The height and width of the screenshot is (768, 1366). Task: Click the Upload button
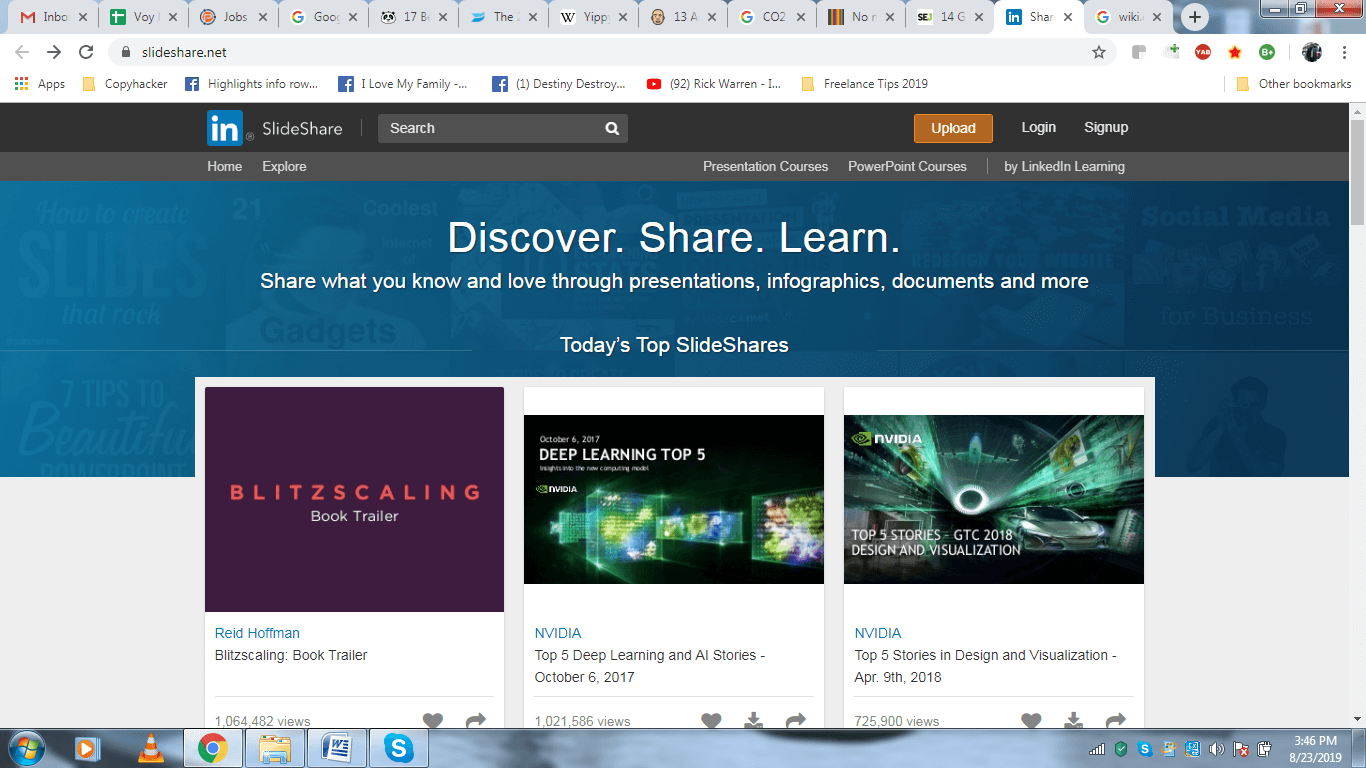point(953,128)
